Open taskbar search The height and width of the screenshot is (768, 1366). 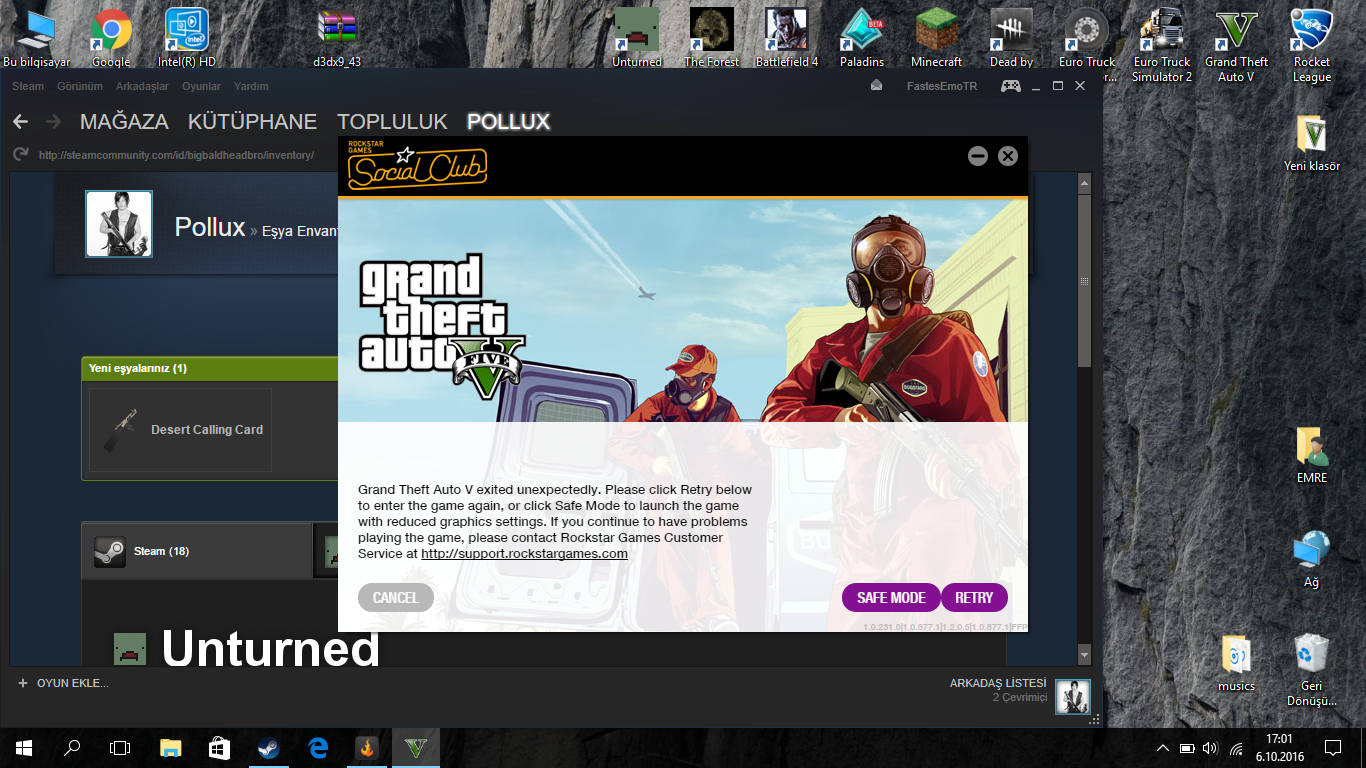click(x=72, y=748)
